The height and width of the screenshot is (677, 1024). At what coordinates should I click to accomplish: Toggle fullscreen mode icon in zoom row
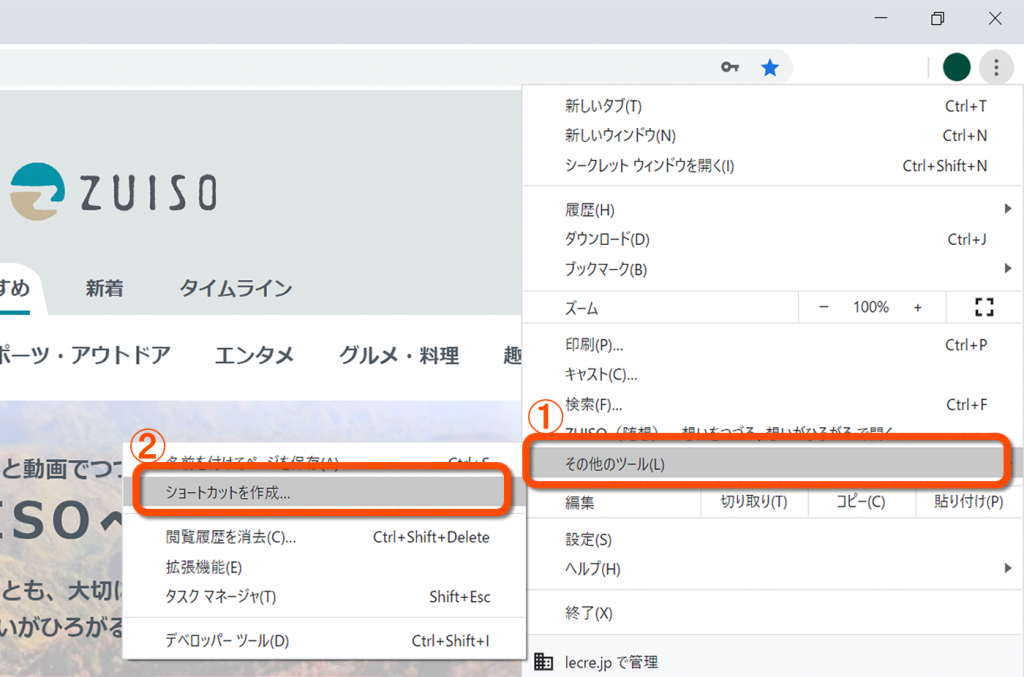[983, 308]
